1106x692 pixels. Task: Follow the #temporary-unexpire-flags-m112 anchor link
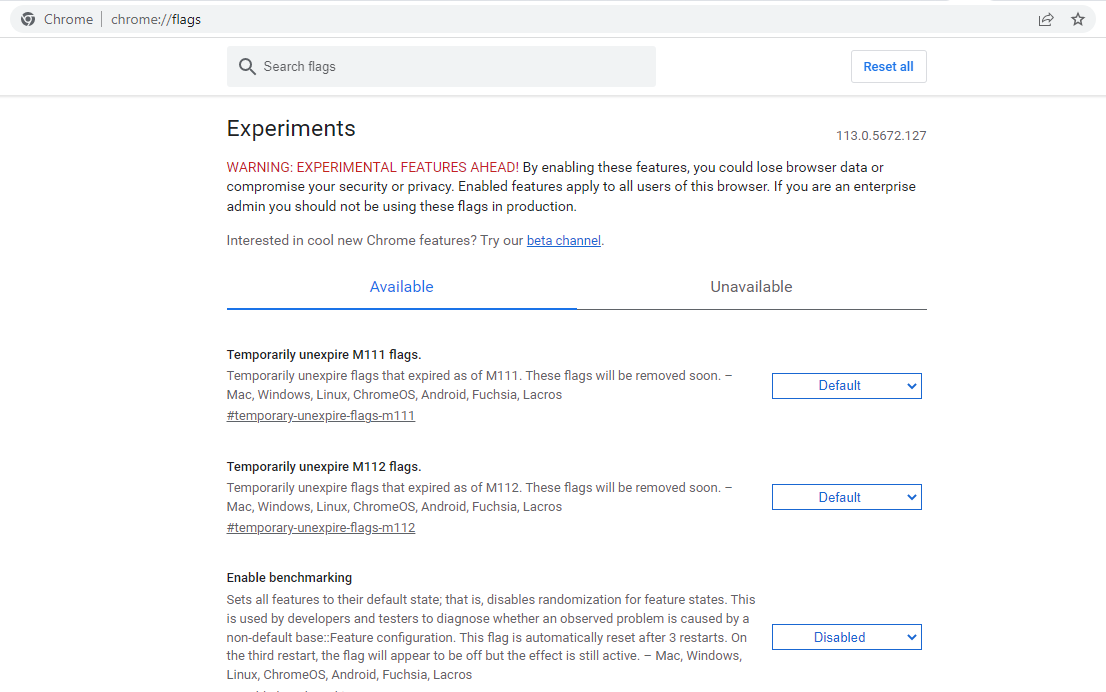[321, 528]
